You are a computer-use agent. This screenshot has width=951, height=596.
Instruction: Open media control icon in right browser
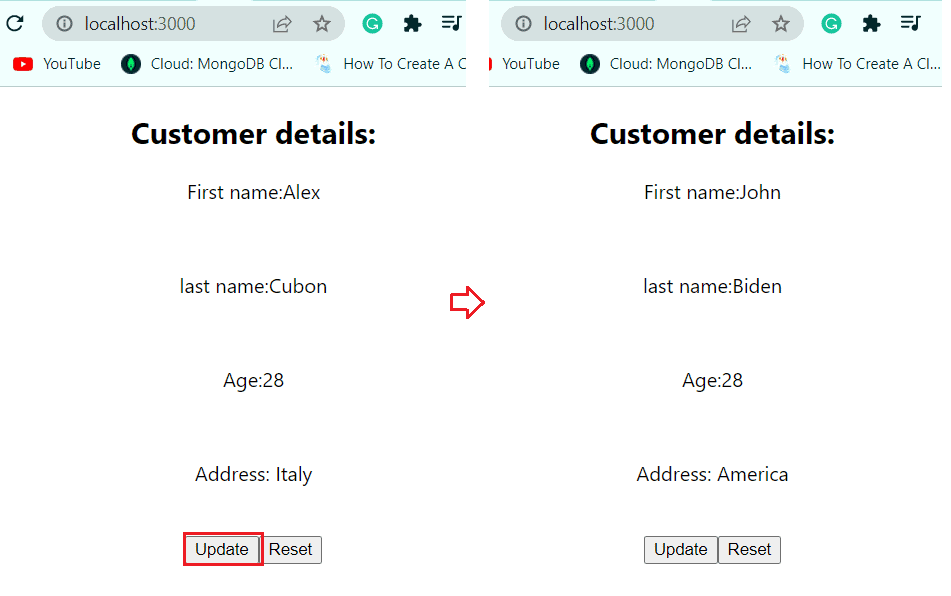[911, 24]
